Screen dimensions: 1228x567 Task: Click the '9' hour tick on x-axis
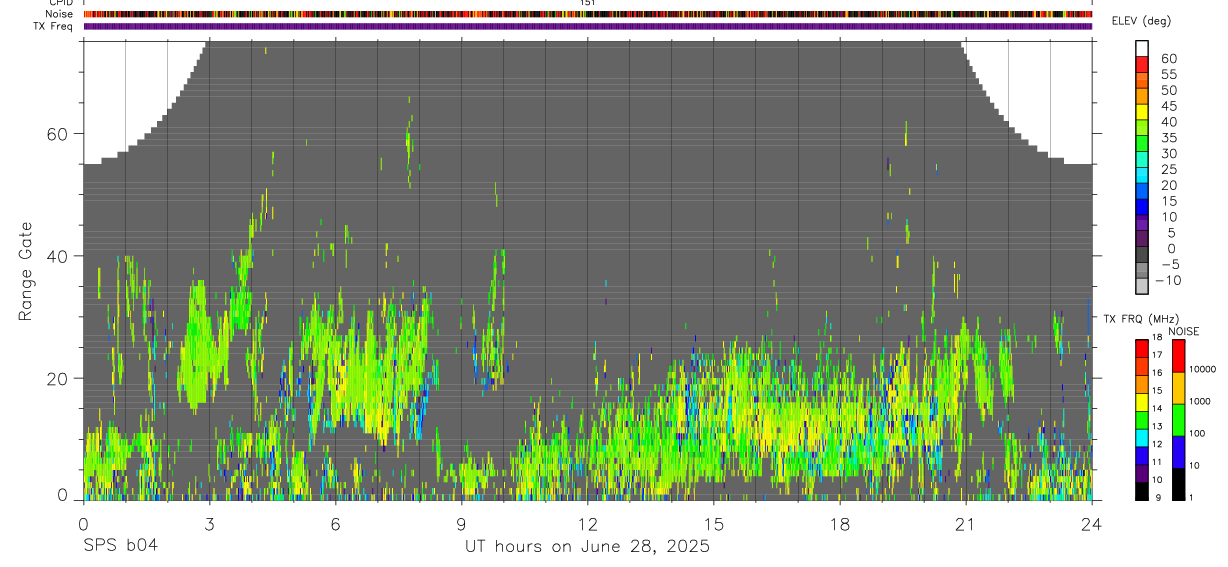click(x=461, y=524)
